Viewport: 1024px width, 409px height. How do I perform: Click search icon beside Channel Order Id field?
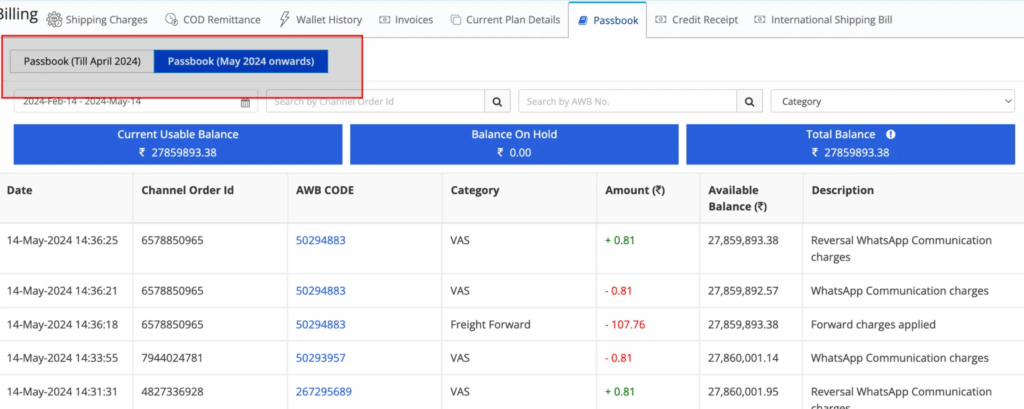coord(497,101)
